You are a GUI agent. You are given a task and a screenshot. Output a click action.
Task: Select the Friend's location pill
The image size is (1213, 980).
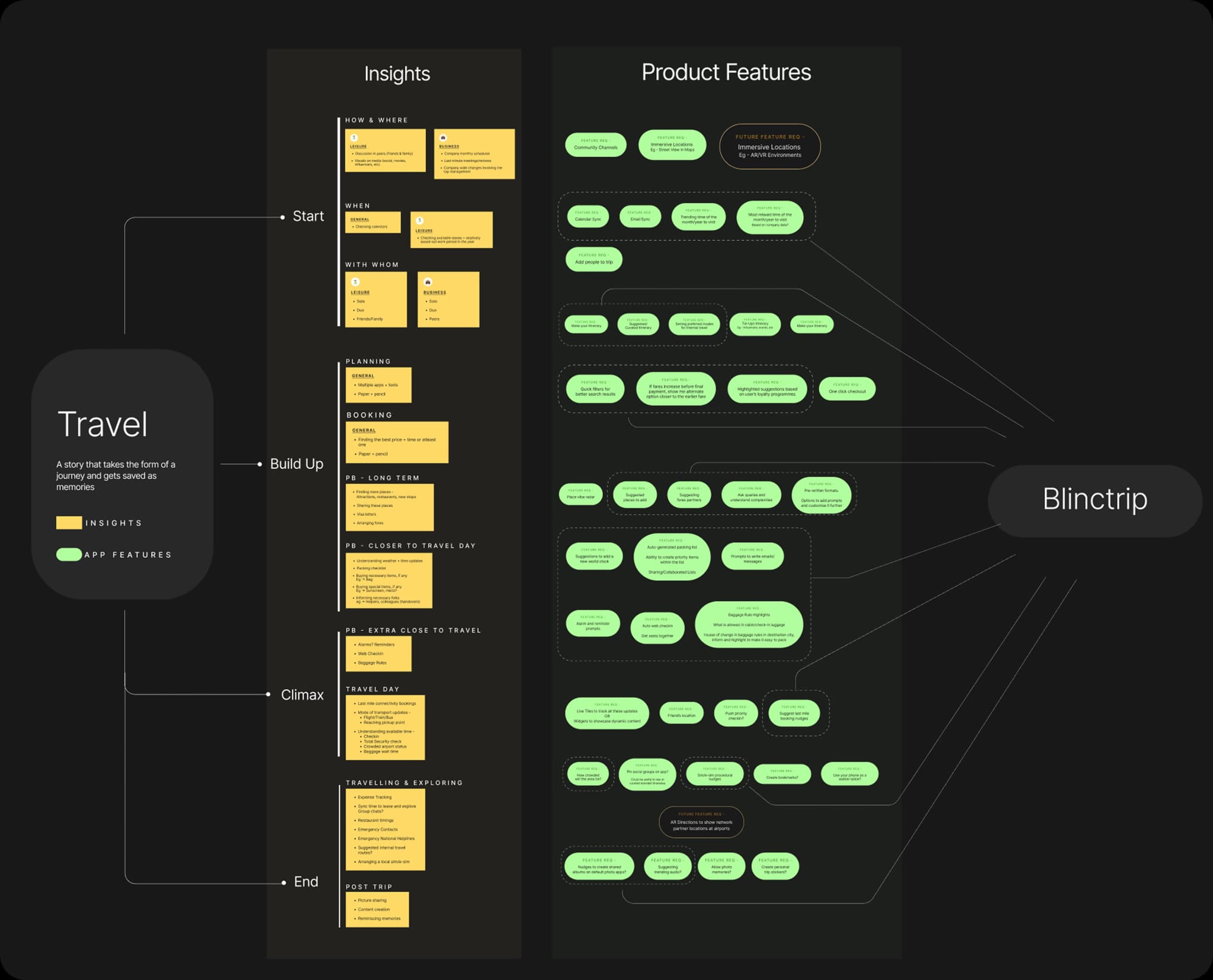682,713
